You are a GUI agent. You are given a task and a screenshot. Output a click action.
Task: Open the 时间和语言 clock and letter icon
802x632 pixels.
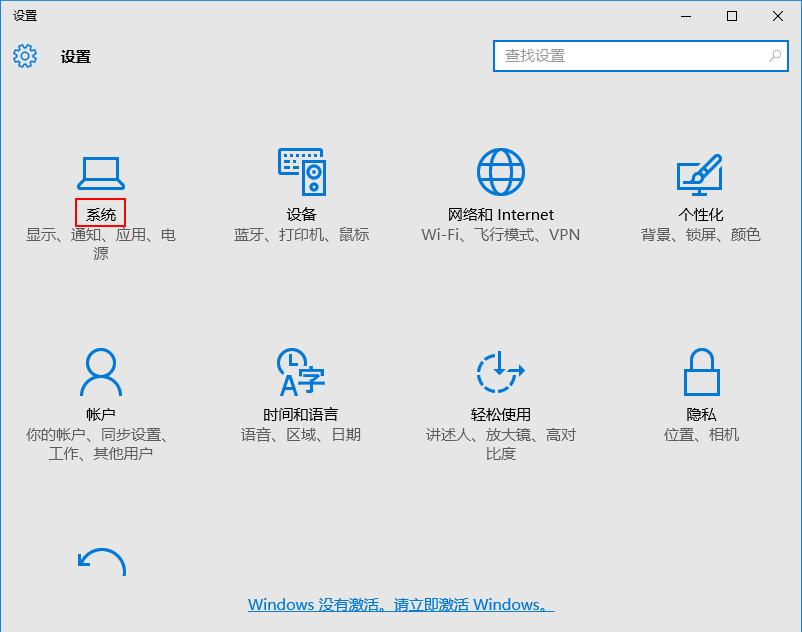pos(302,372)
